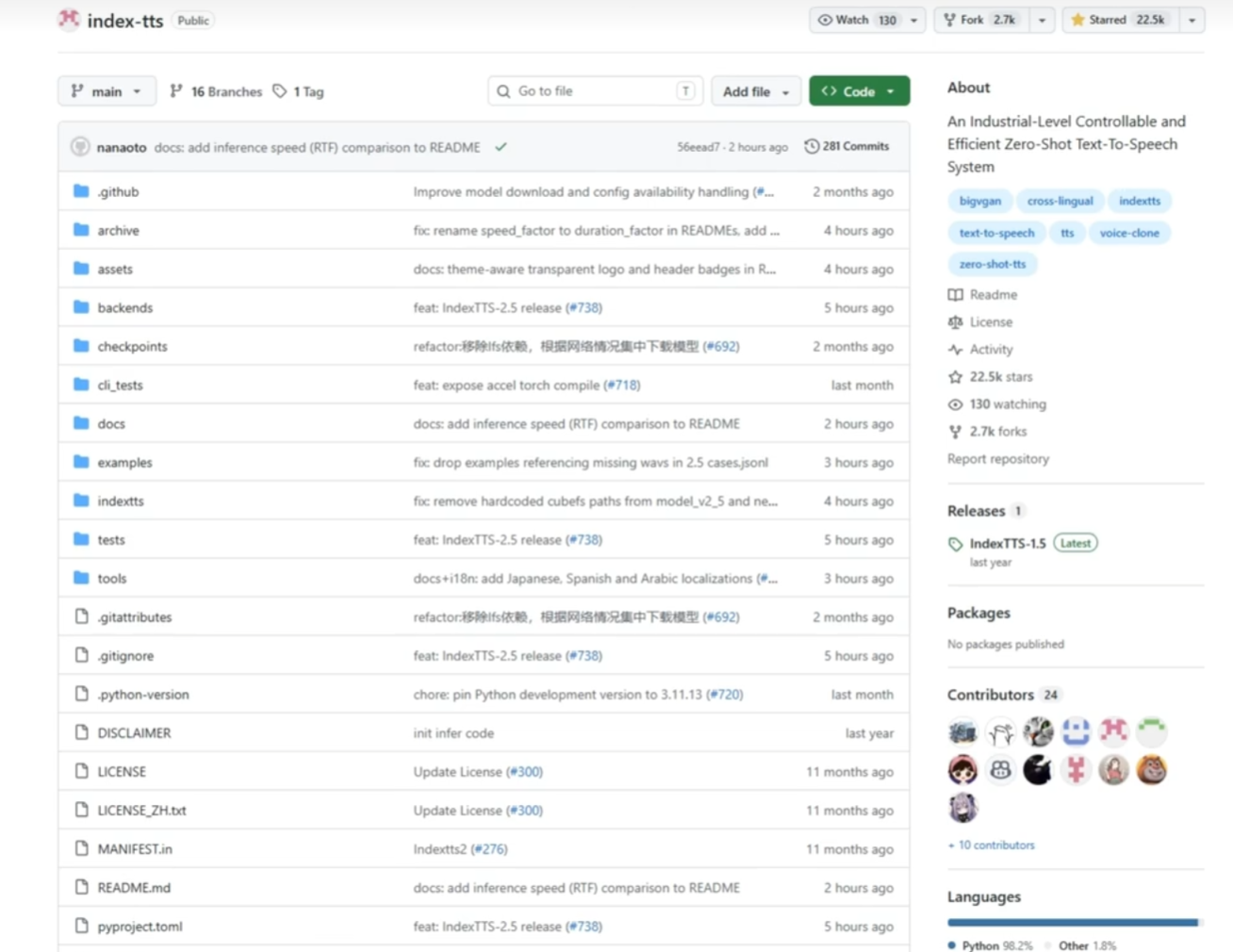The image size is (1233, 952).
Task: Open the 16 Branches link
Action: point(216,91)
